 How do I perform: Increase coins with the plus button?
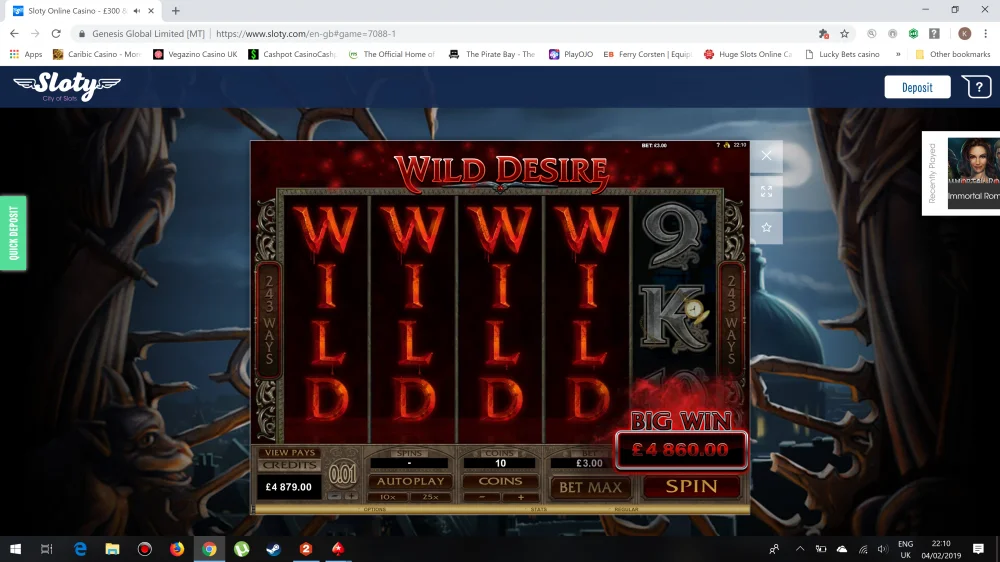click(520, 497)
